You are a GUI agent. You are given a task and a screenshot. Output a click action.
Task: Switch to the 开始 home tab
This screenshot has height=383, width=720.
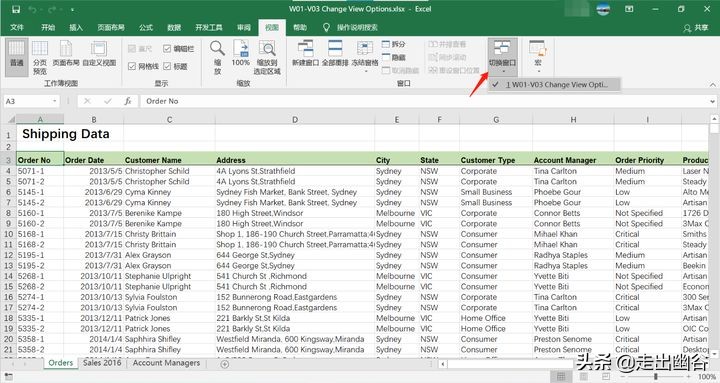pyautogui.click(x=48, y=28)
